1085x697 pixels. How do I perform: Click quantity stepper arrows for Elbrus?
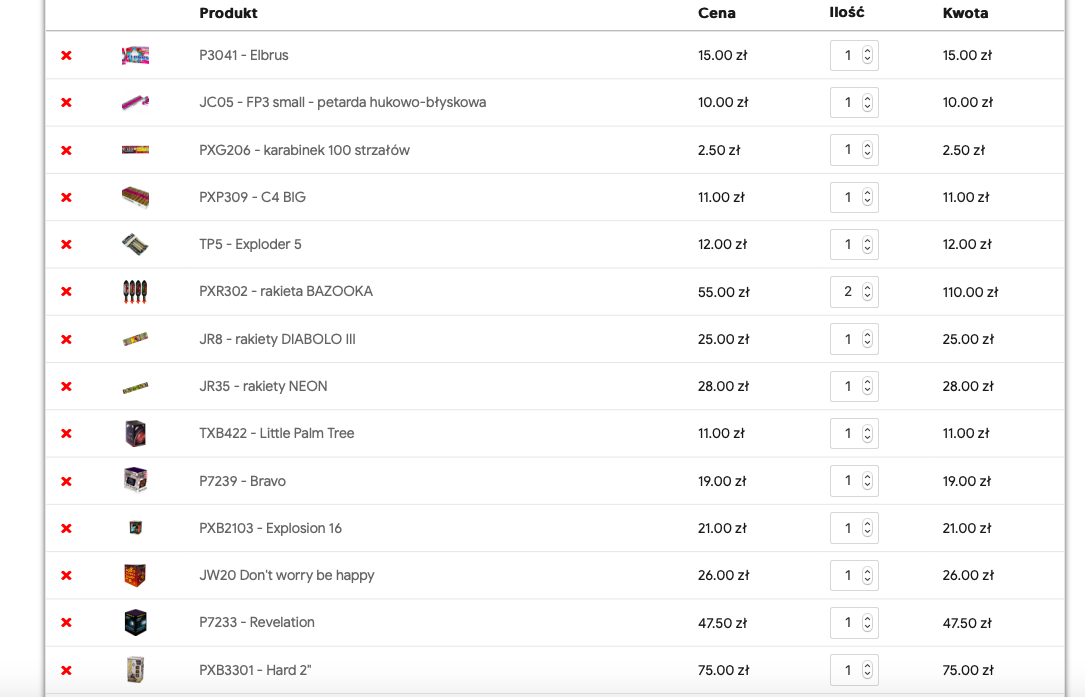pos(867,56)
